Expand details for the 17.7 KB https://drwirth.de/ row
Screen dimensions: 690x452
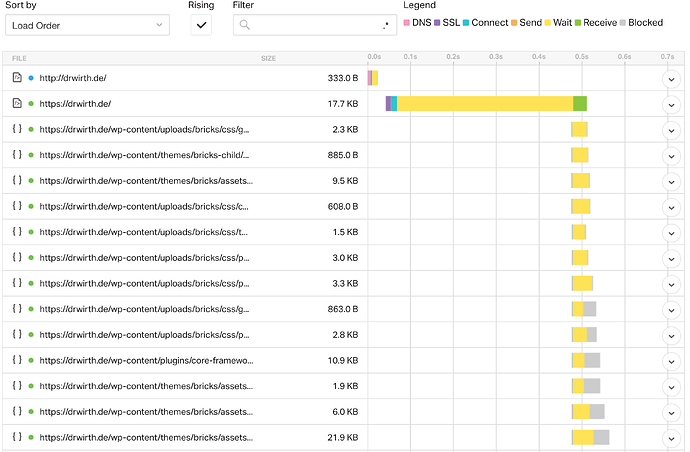(x=671, y=105)
